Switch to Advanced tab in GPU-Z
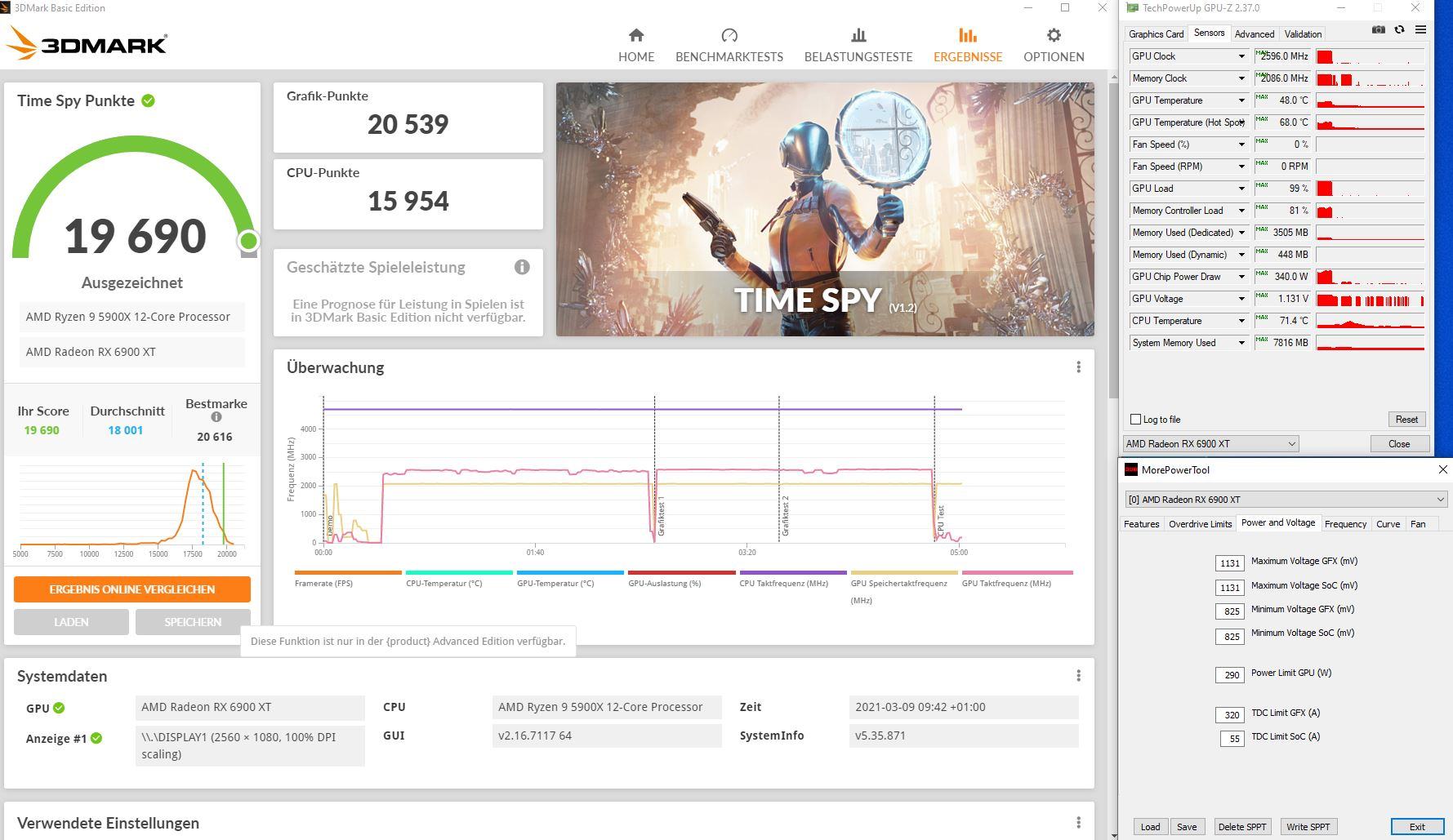Screen dimensions: 1453x840 [1254, 34]
